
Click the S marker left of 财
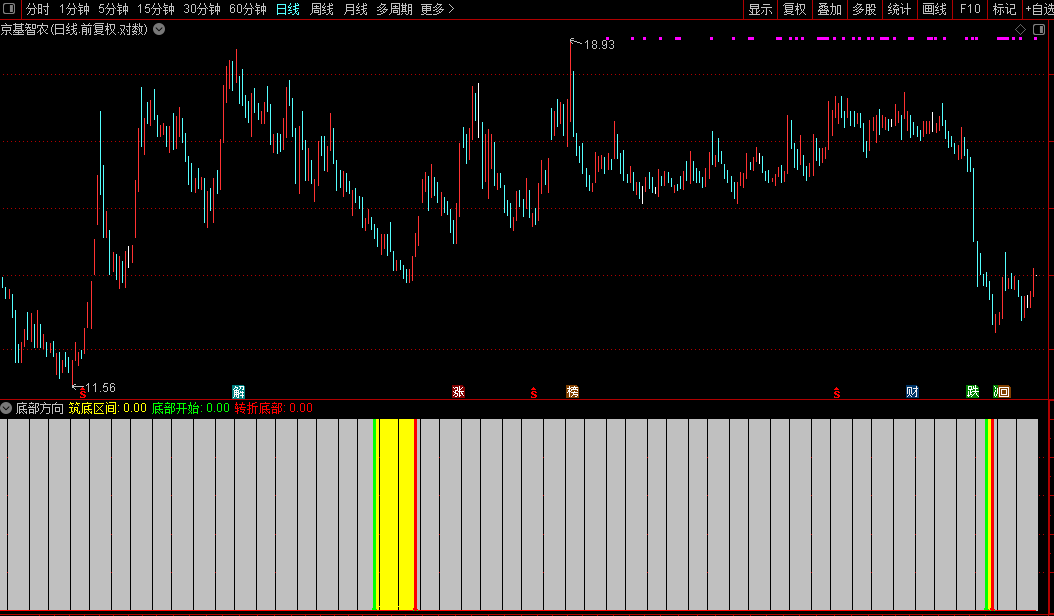tap(837, 393)
